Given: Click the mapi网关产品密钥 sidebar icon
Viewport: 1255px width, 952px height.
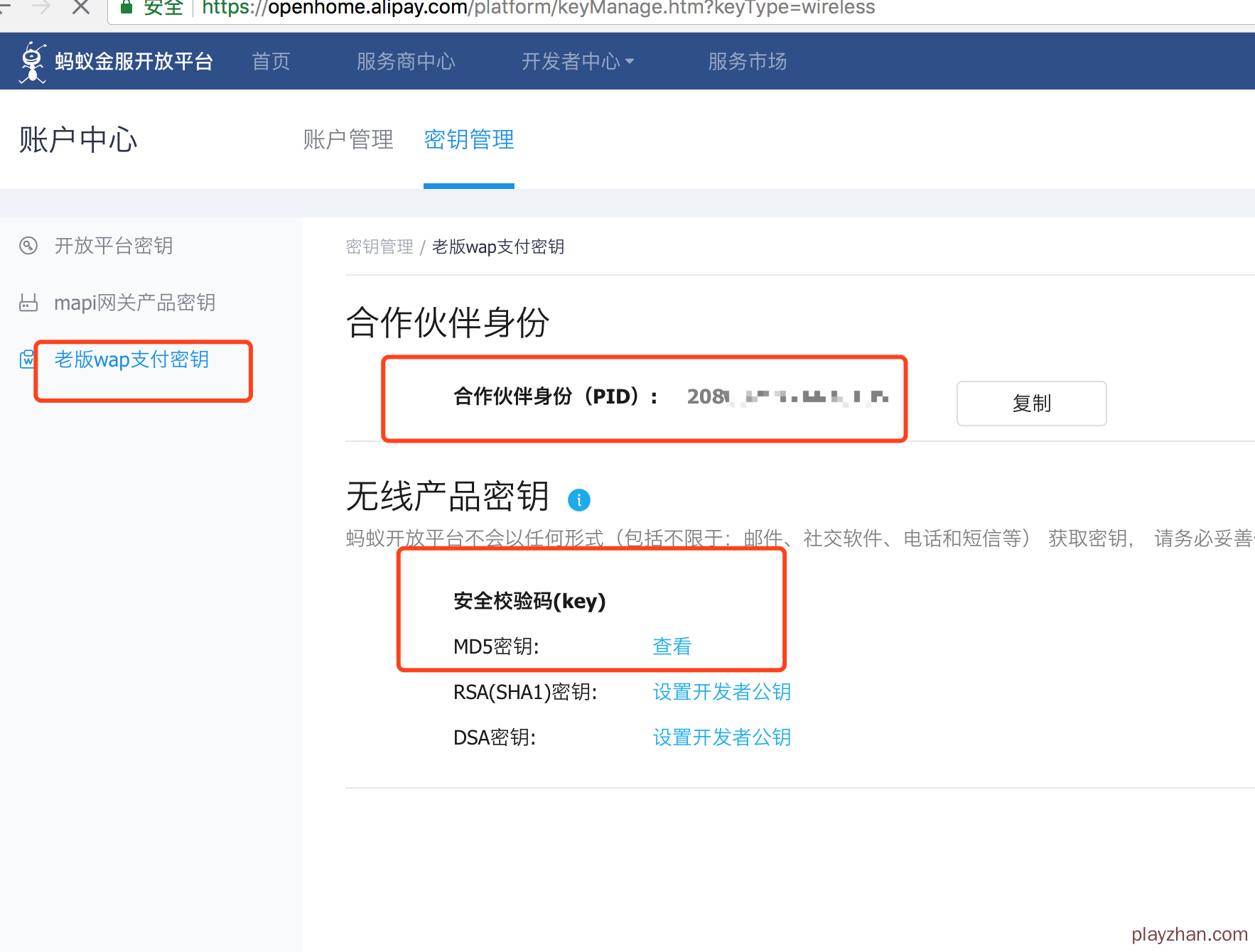Looking at the screenshot, I should pyautogui.click(x=28, y=303).
